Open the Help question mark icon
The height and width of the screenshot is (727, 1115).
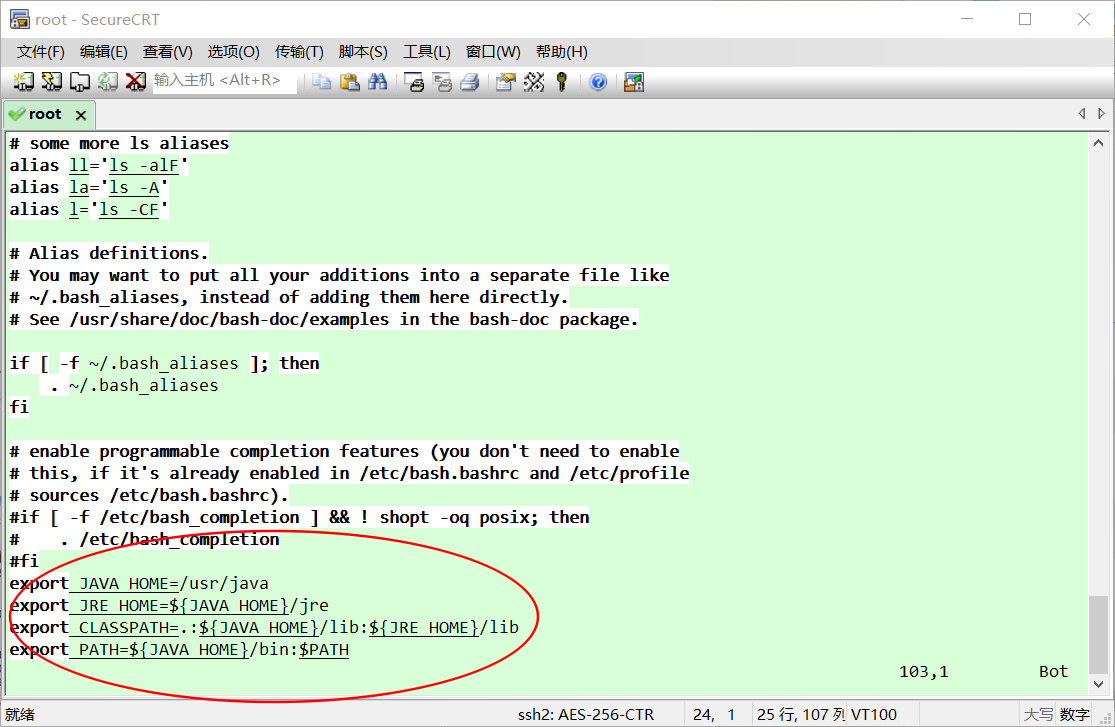coord(598,82)
